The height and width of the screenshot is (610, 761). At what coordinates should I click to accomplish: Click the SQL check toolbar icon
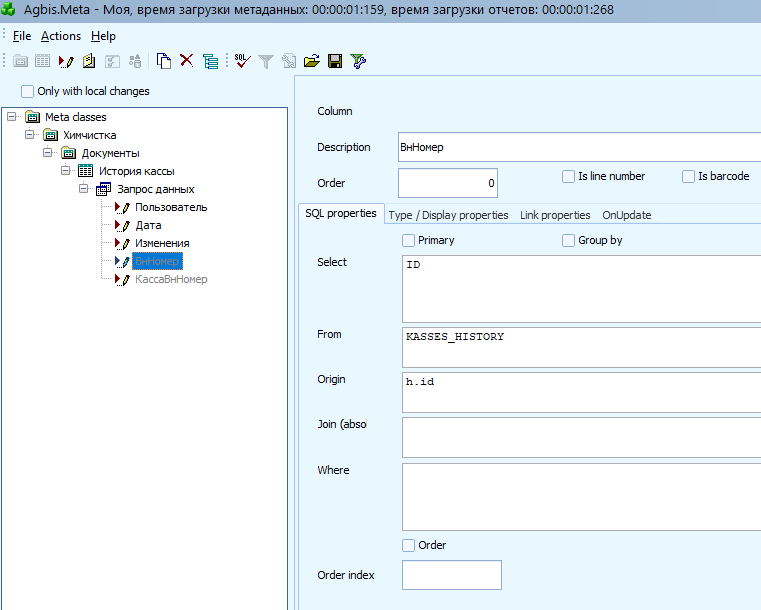(242, 61)
